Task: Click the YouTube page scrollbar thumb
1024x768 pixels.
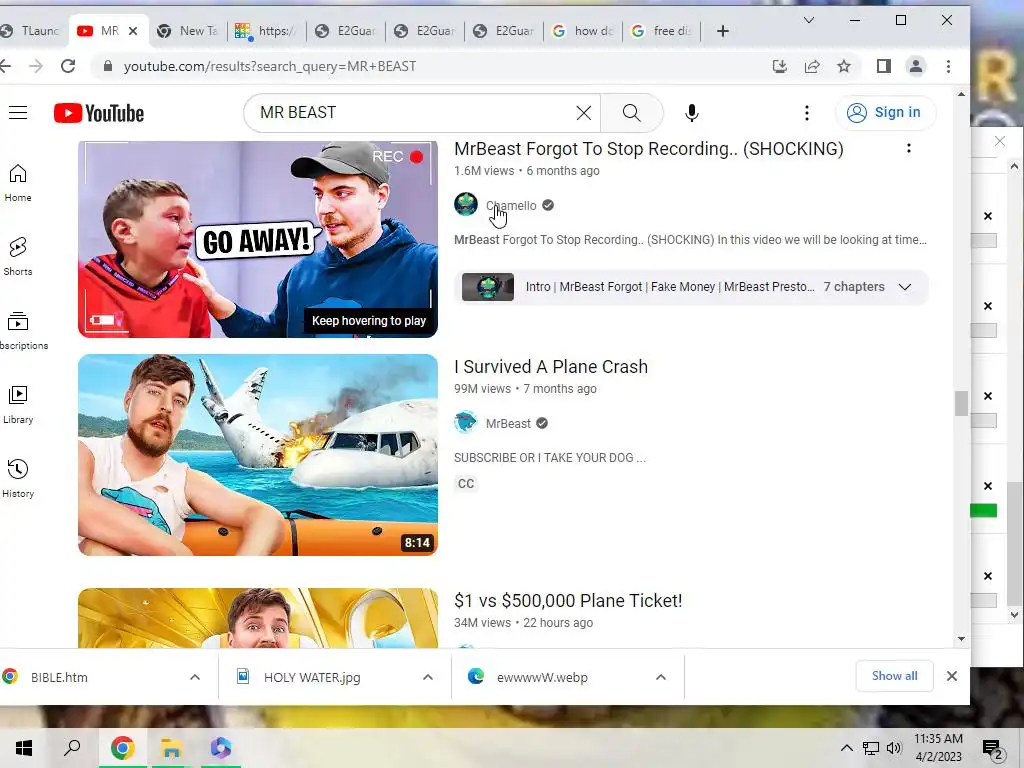Action: 961,403
